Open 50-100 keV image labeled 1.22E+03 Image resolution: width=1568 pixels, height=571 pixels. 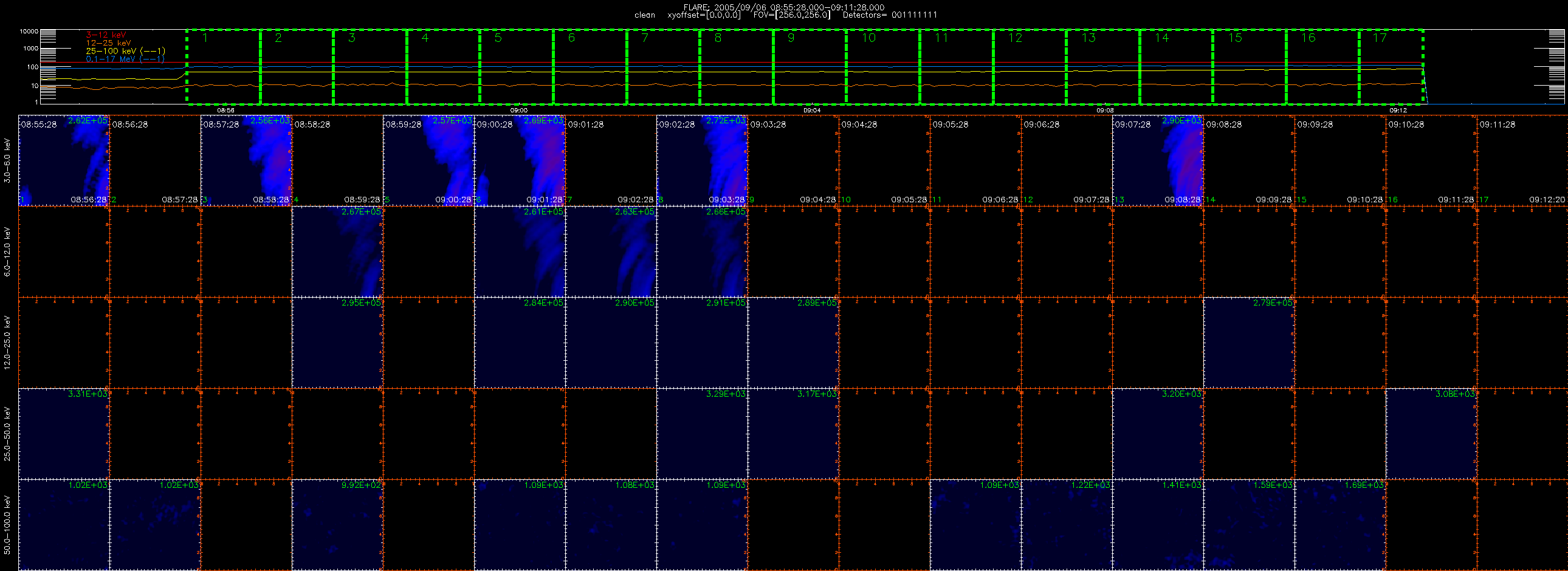coord(1067,525)
